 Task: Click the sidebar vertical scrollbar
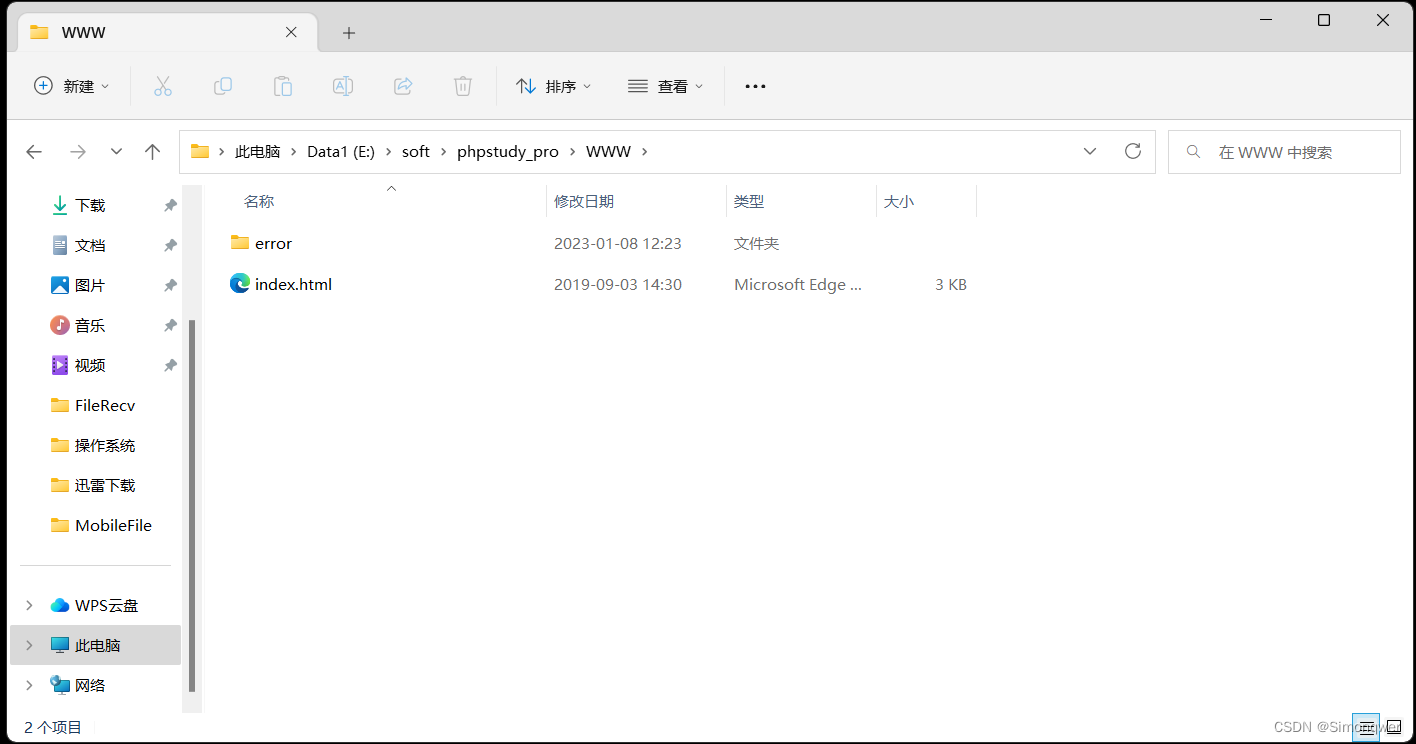pos(192,507)
